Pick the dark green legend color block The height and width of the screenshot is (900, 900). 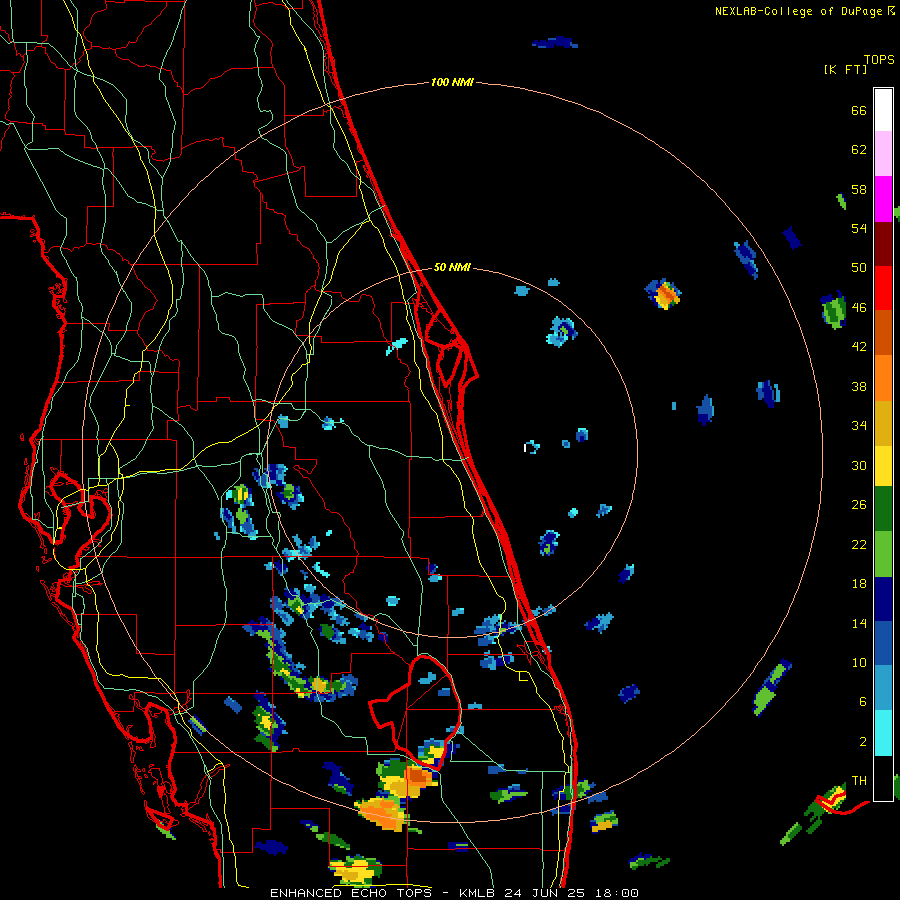pyautogui.click(x=883, y=509)
